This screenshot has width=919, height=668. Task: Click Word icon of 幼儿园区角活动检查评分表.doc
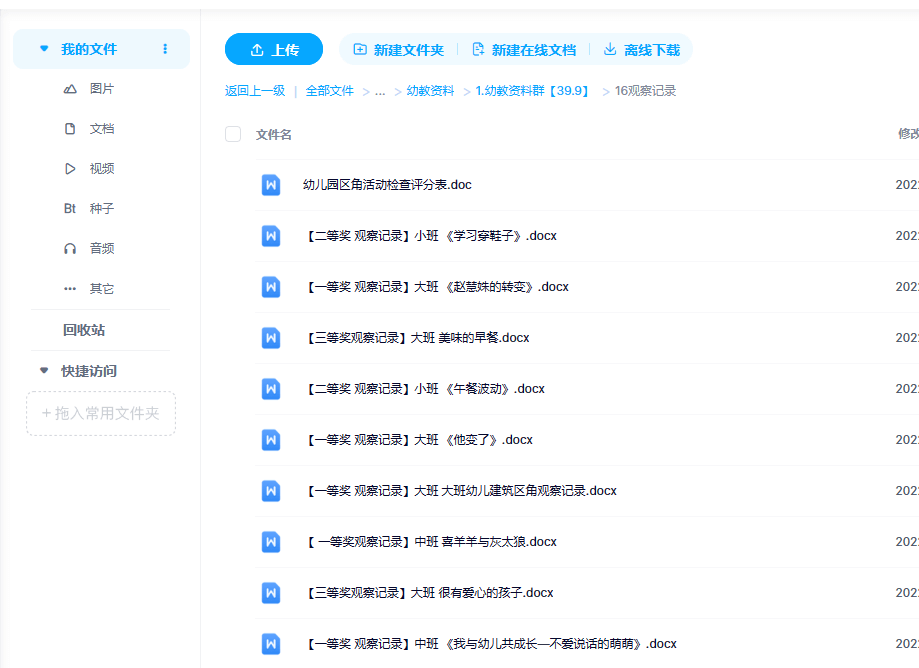point(271,185)
